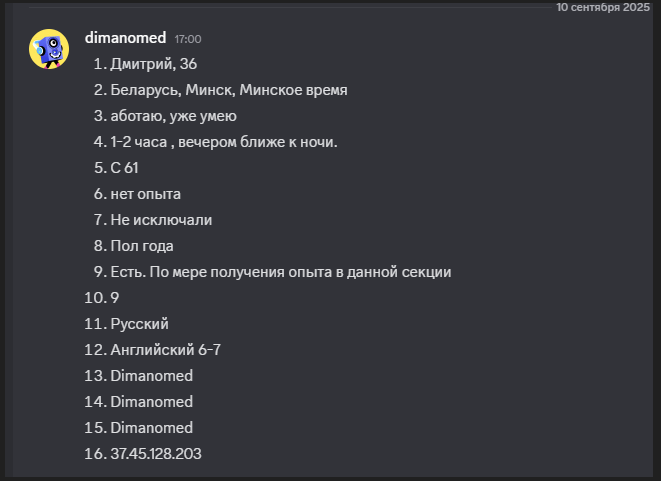661x481 pixels.
Task: Click the line starting 'Есть. По мере получения'
Action: point(281,272)
